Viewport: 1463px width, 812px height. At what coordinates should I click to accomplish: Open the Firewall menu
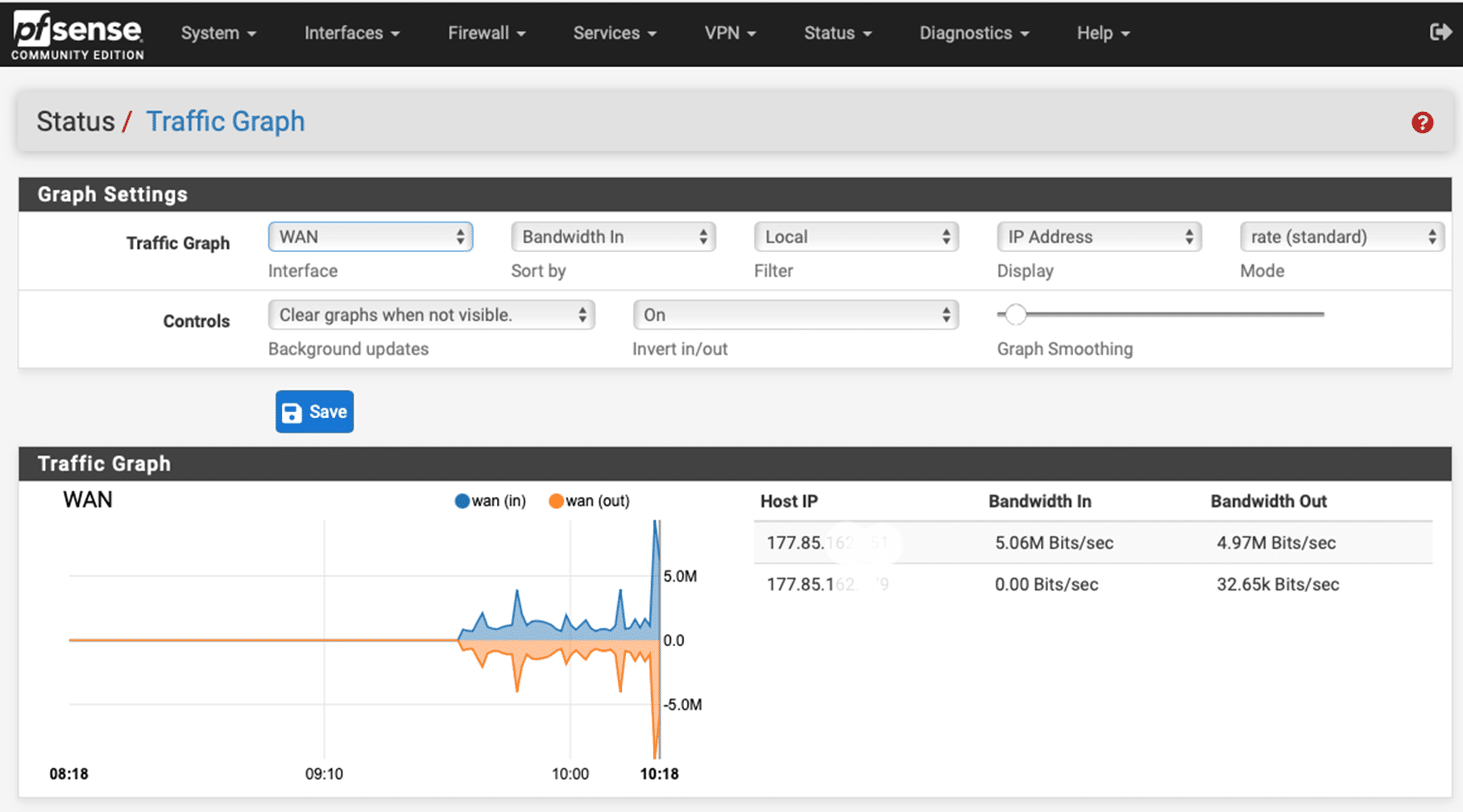pos(487,33)
